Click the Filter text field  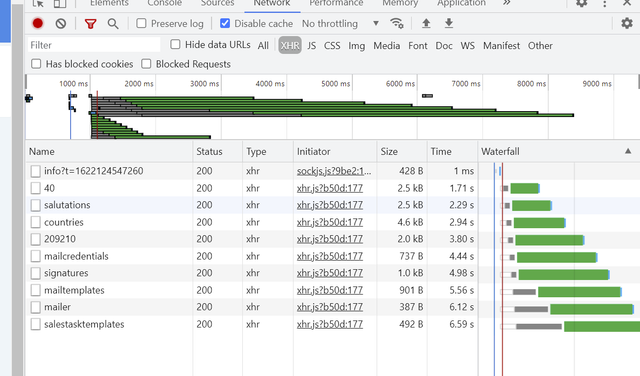click(94, 45)
